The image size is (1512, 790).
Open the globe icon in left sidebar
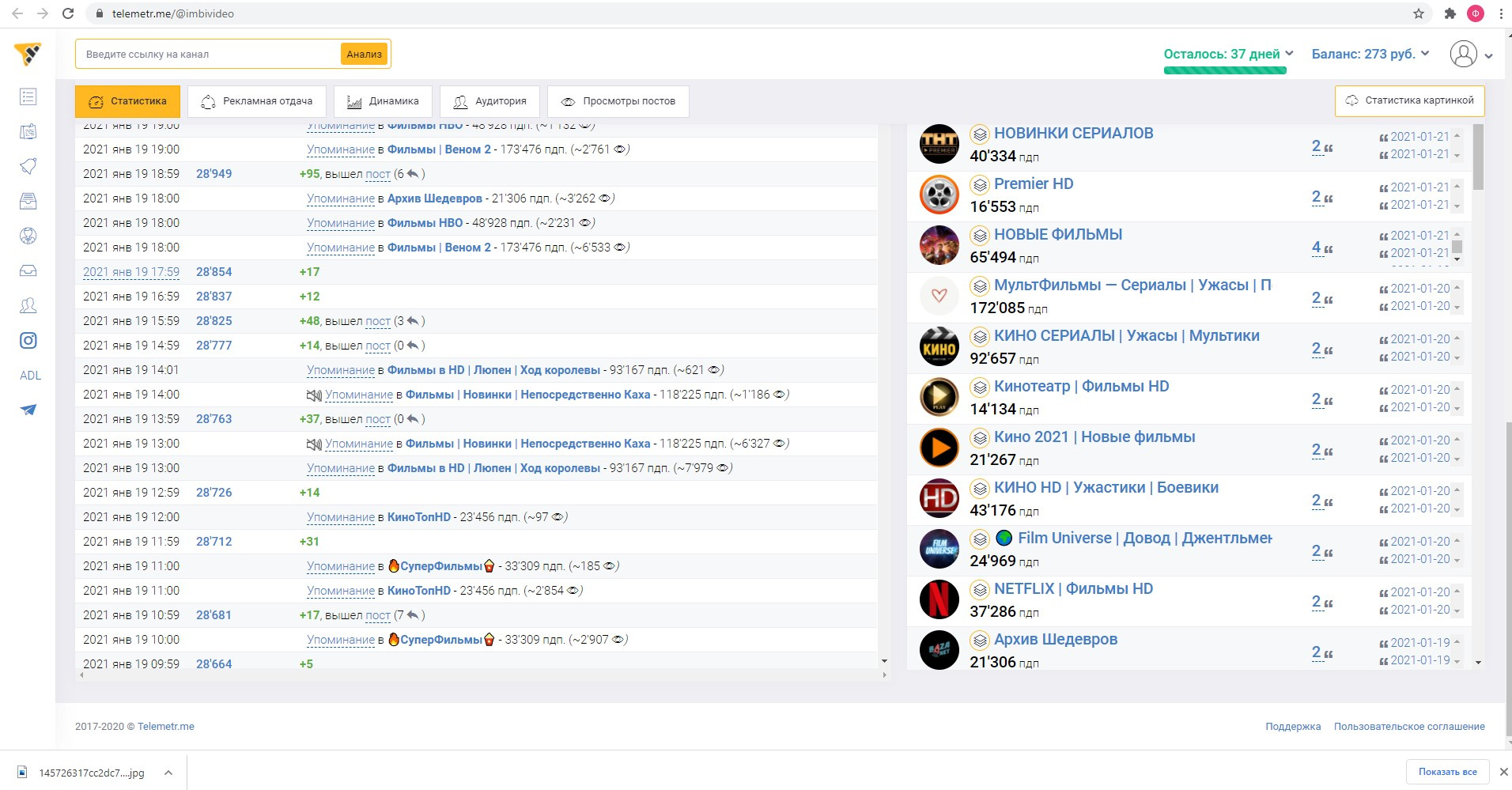[x=28, y=236]
